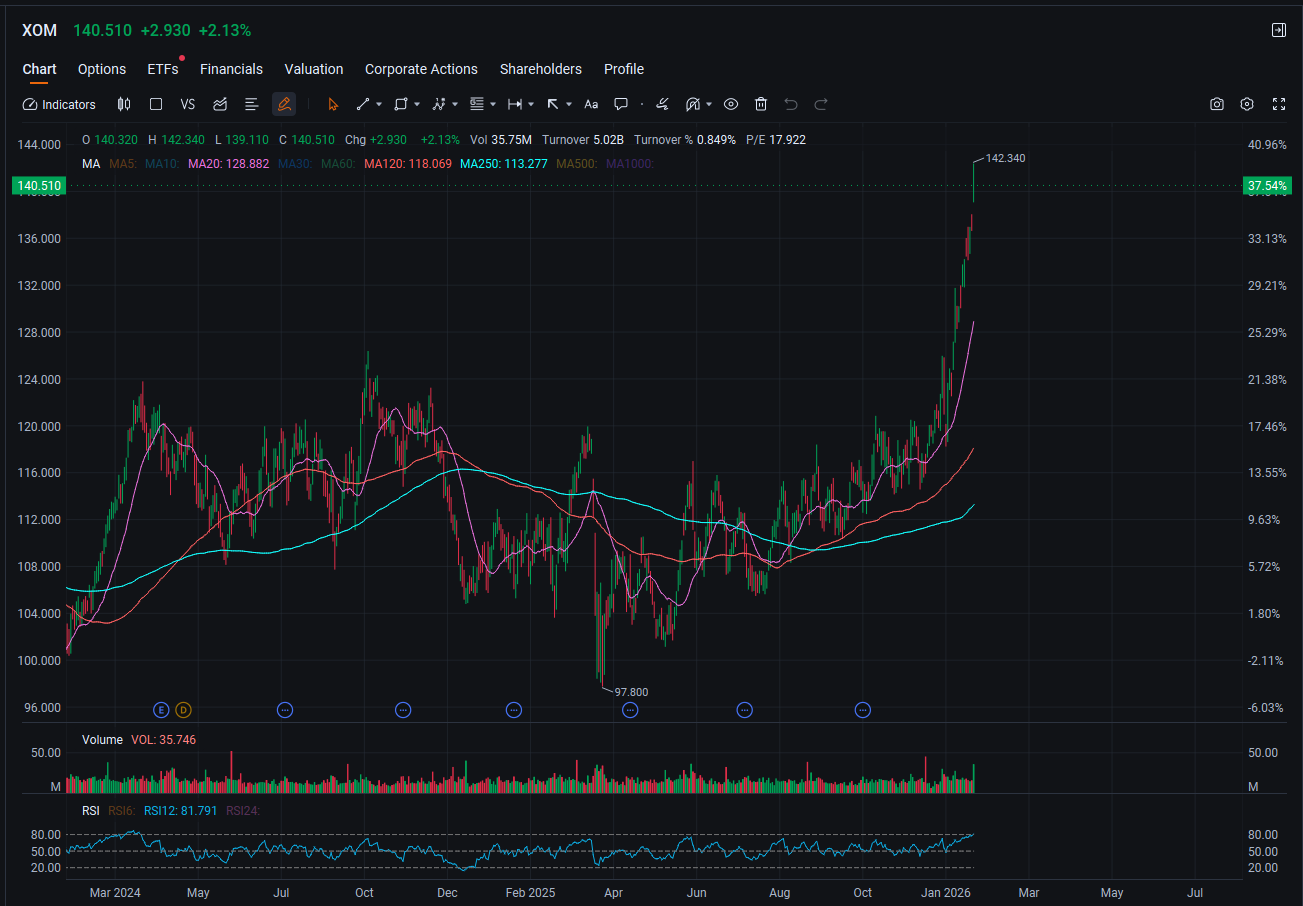Expand the magnet snap options
Screen dimensions: 1303x906
click(709, 104)
